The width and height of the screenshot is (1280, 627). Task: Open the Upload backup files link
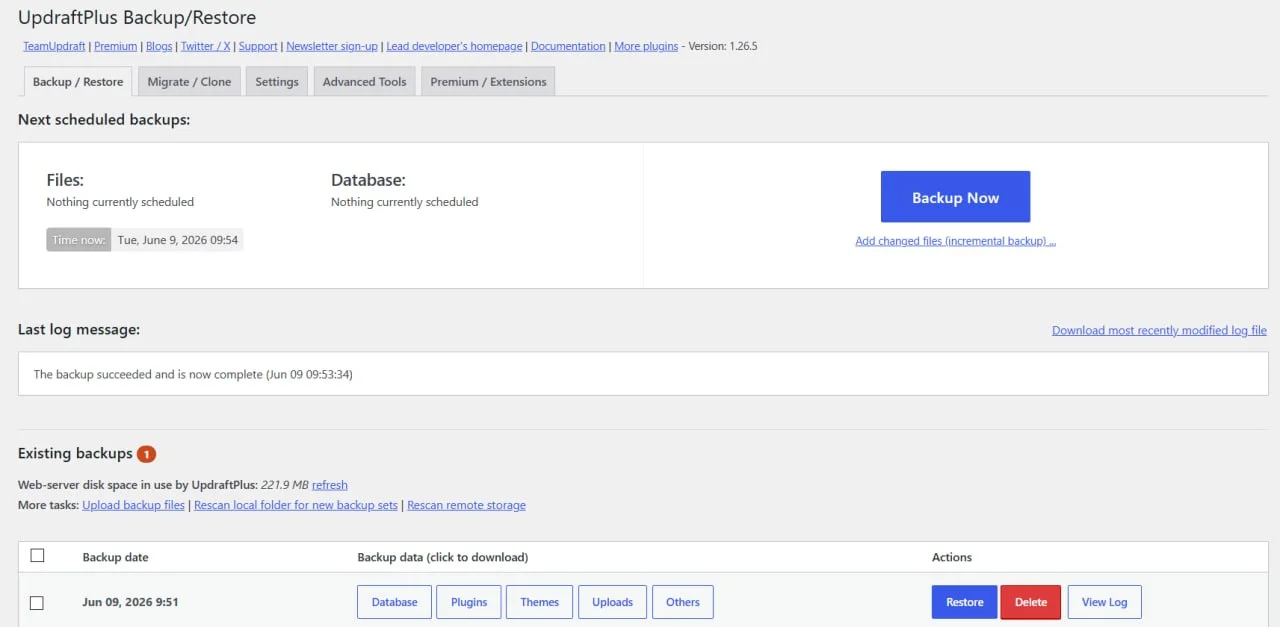(x=133, y=505)
